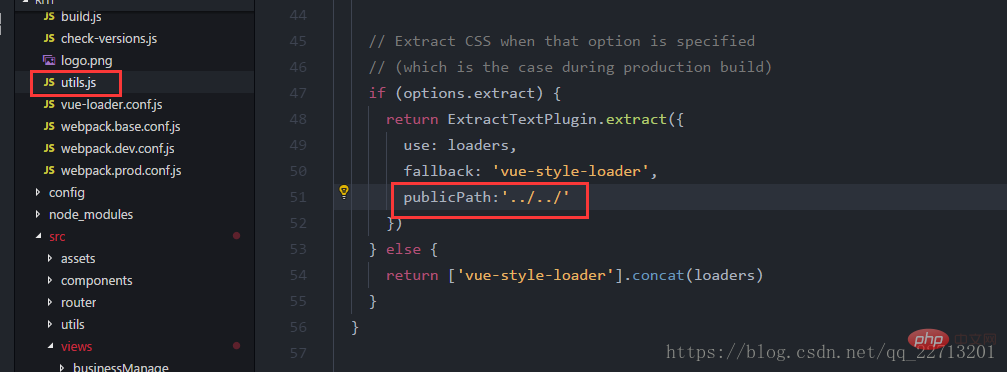This screenshot has height=372, width=1007.
Task: Click the lightbulb quick-fix icon
Action: [x=344, y=191]
